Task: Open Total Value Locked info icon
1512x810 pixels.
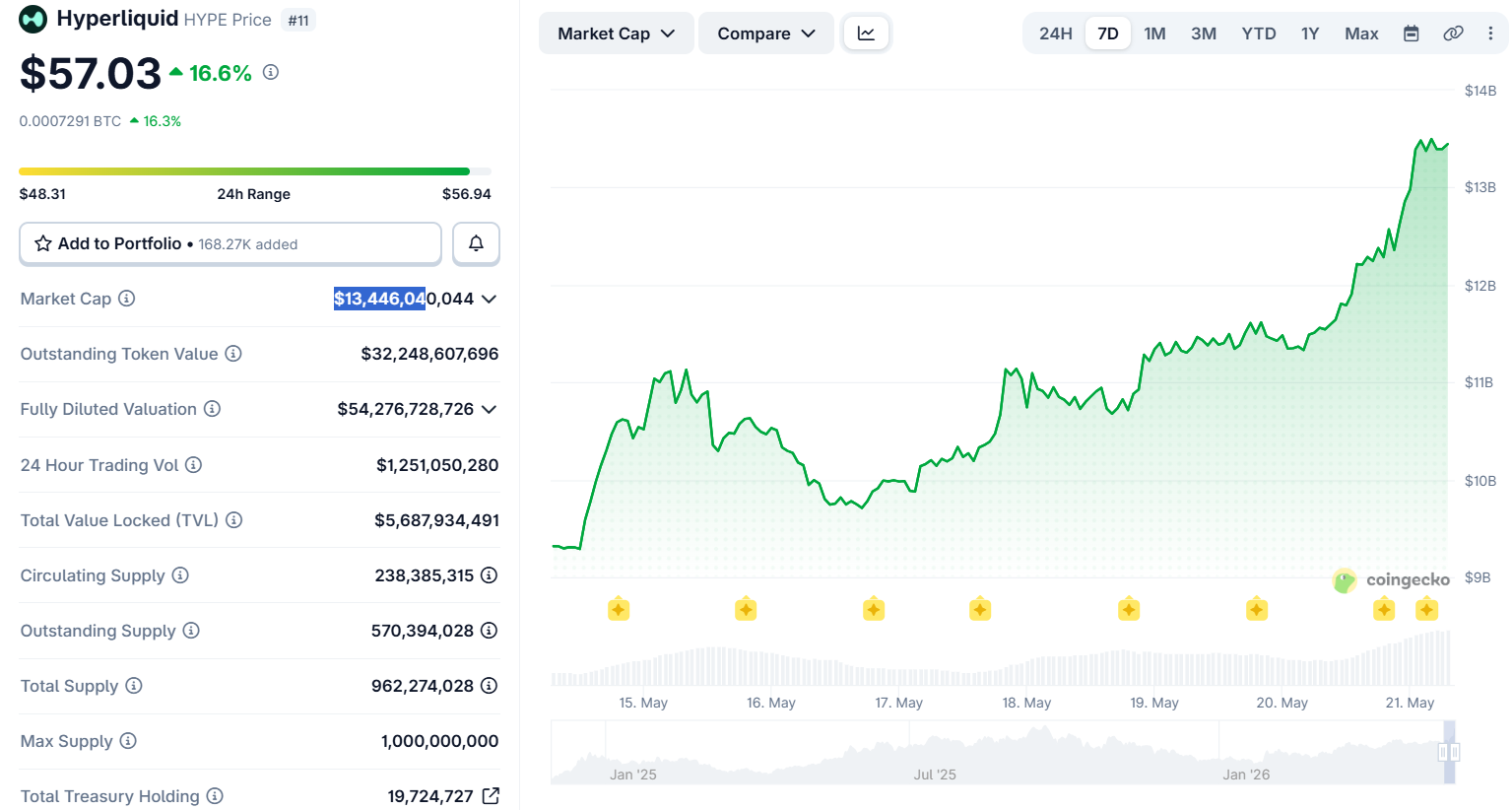Action: click(x=234, y=519)
